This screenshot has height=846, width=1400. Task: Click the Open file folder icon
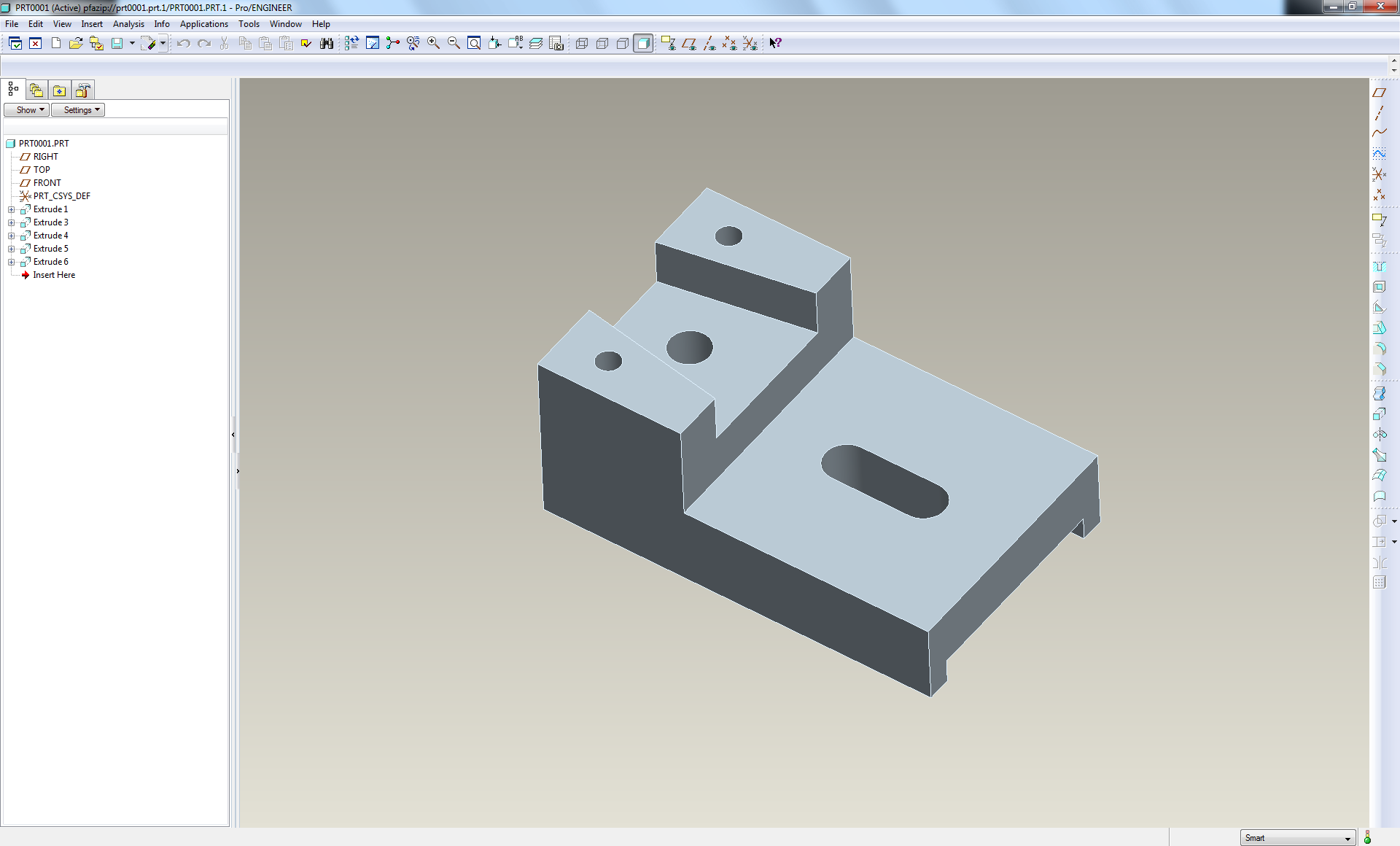tap(76, 43)
